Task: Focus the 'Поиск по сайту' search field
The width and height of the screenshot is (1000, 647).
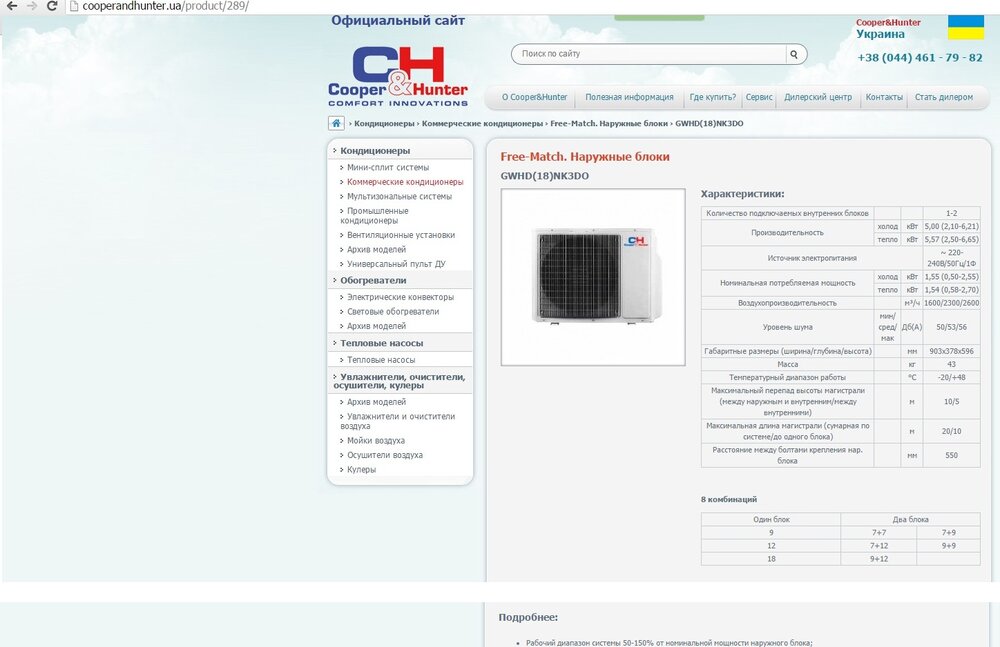Action: coord(649,54)
